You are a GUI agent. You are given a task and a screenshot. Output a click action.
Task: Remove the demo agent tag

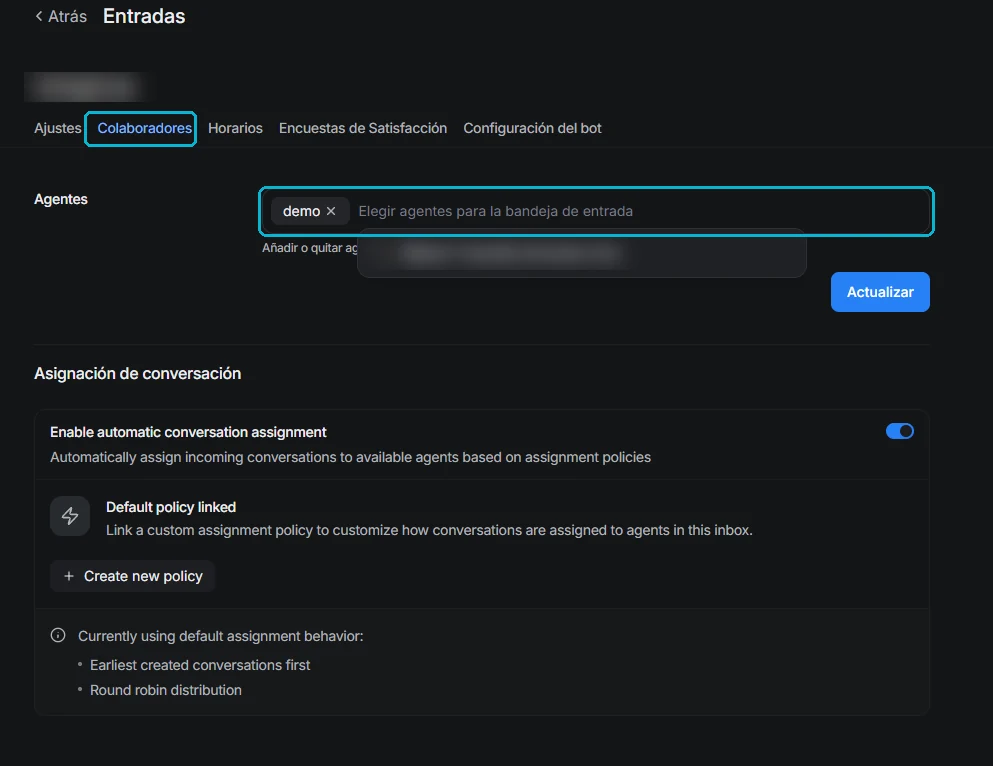click(x=331, y=211)
